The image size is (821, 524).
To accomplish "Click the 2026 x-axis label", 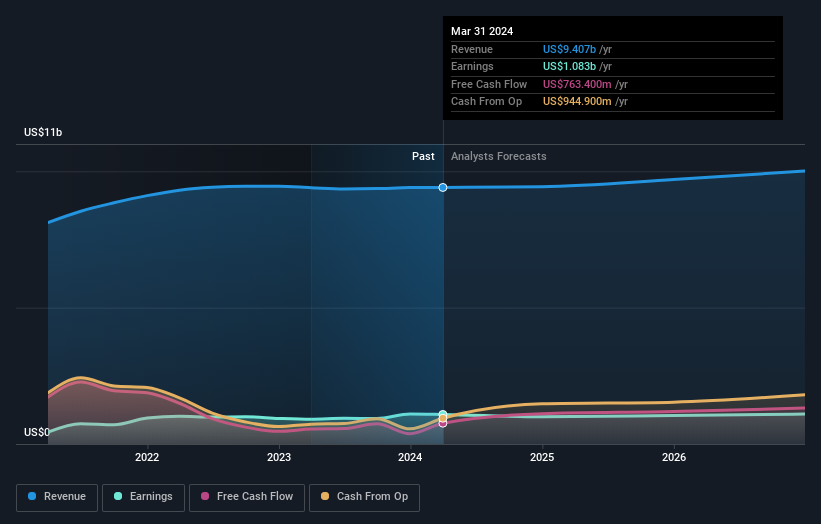I will 674,457.
